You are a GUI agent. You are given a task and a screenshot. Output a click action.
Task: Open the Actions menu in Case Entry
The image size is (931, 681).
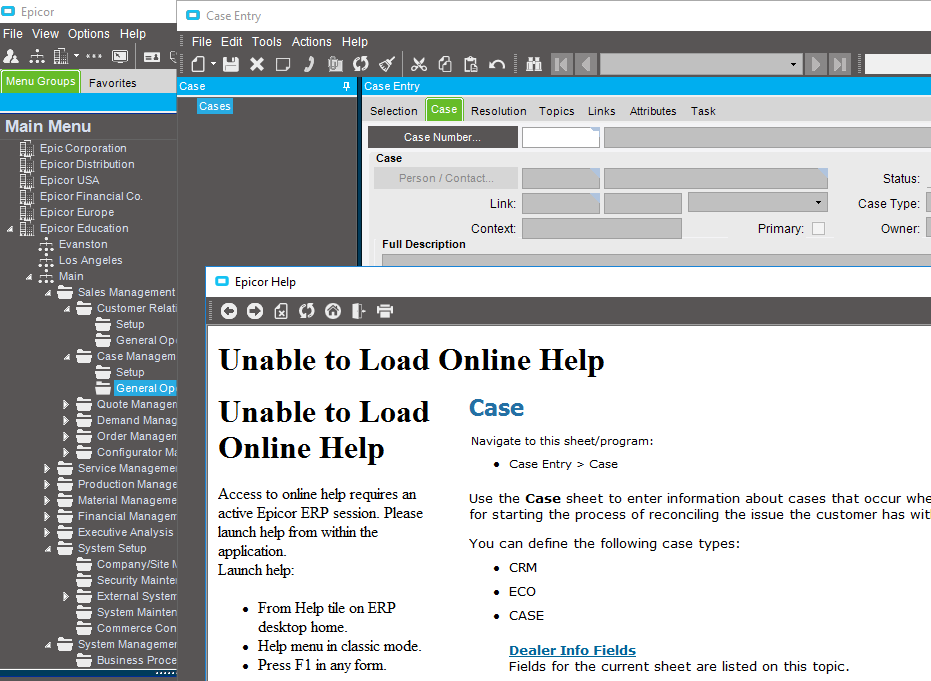(312, 42)
